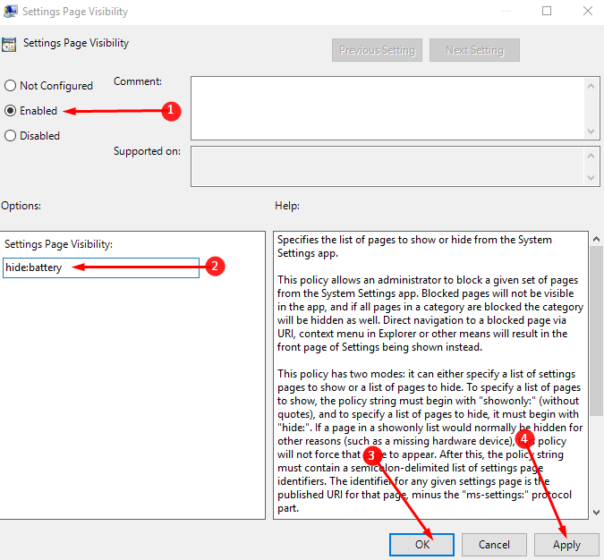Select the Enabled radio button
Viewport: 604px width, 560px height.
click(x=10, y=111)
